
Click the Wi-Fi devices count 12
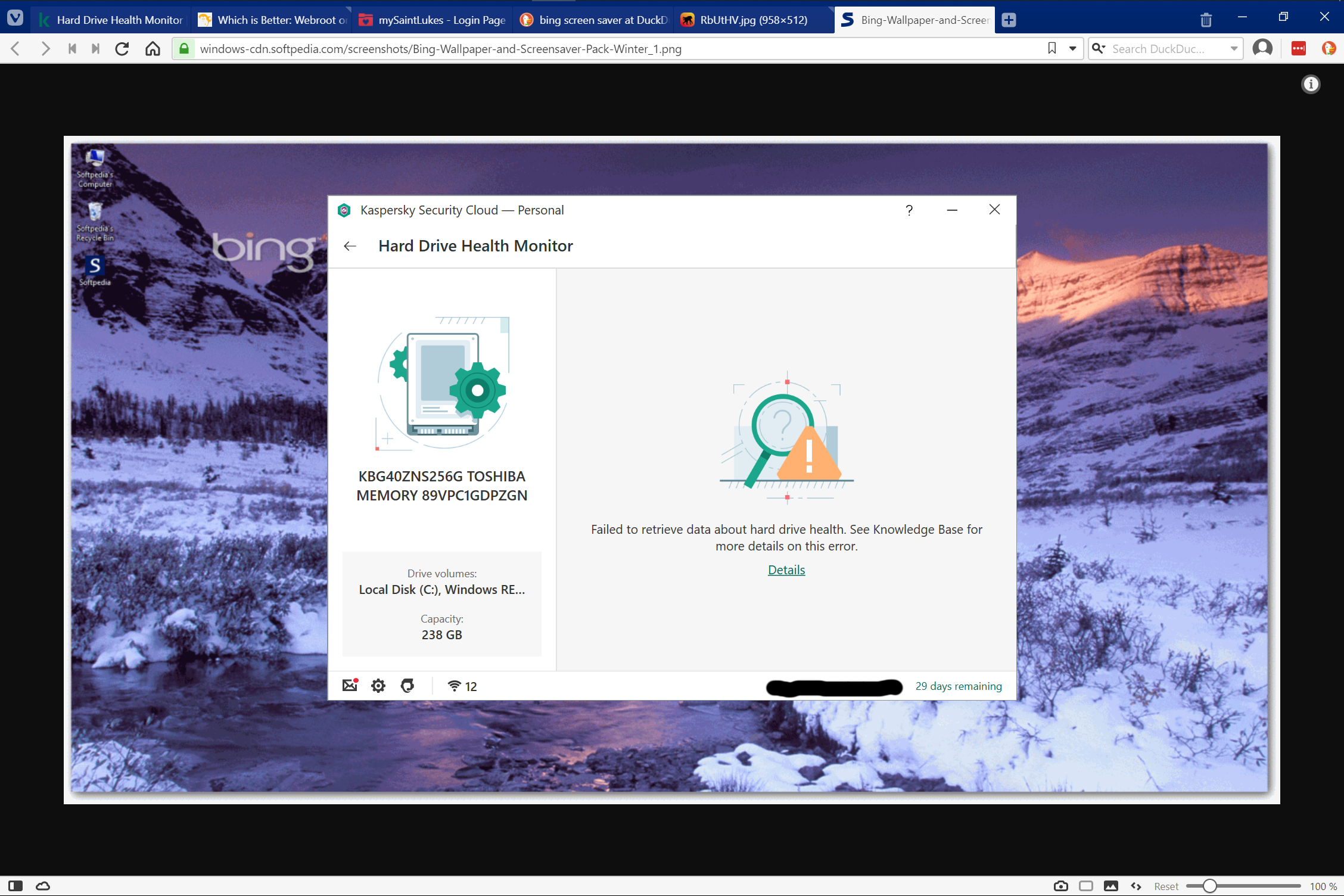pyautogui.click(x=462, y=686)
